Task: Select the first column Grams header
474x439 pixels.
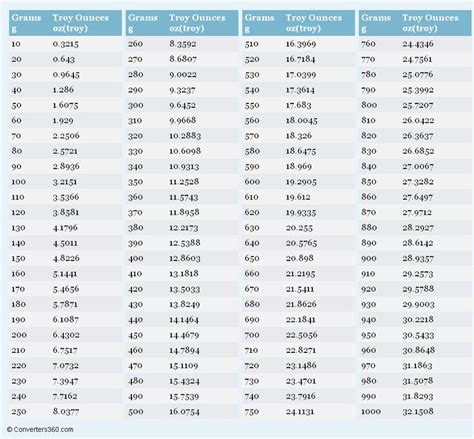Action: tap(26, 23)
